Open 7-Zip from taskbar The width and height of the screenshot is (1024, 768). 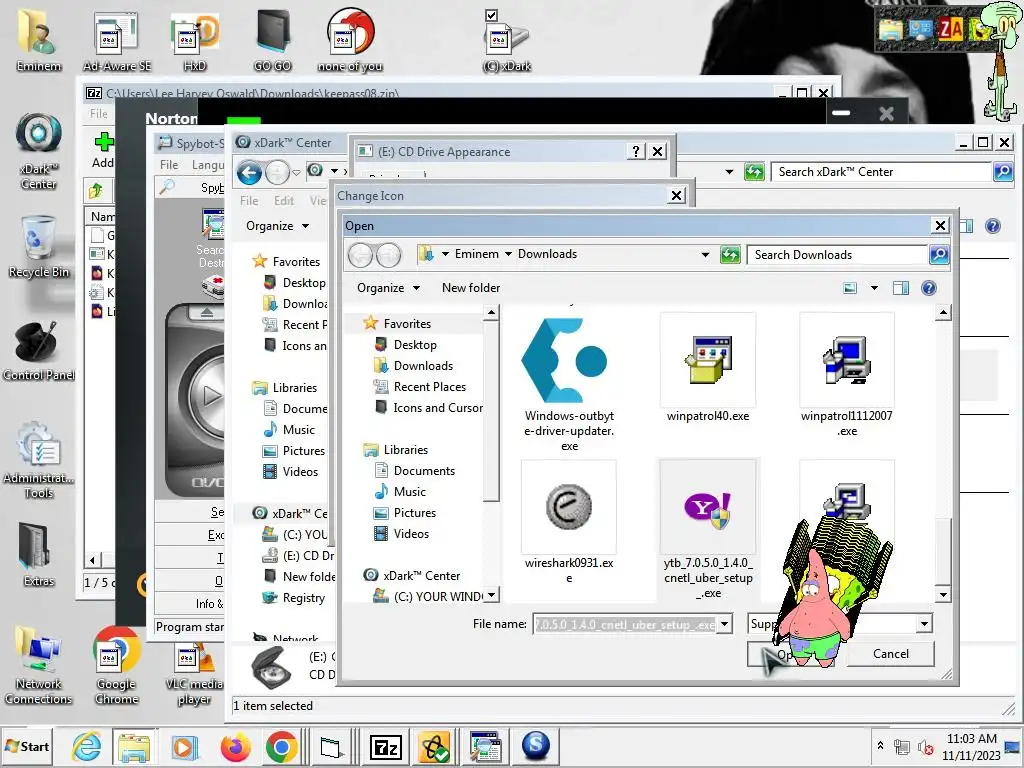(385, 746)
